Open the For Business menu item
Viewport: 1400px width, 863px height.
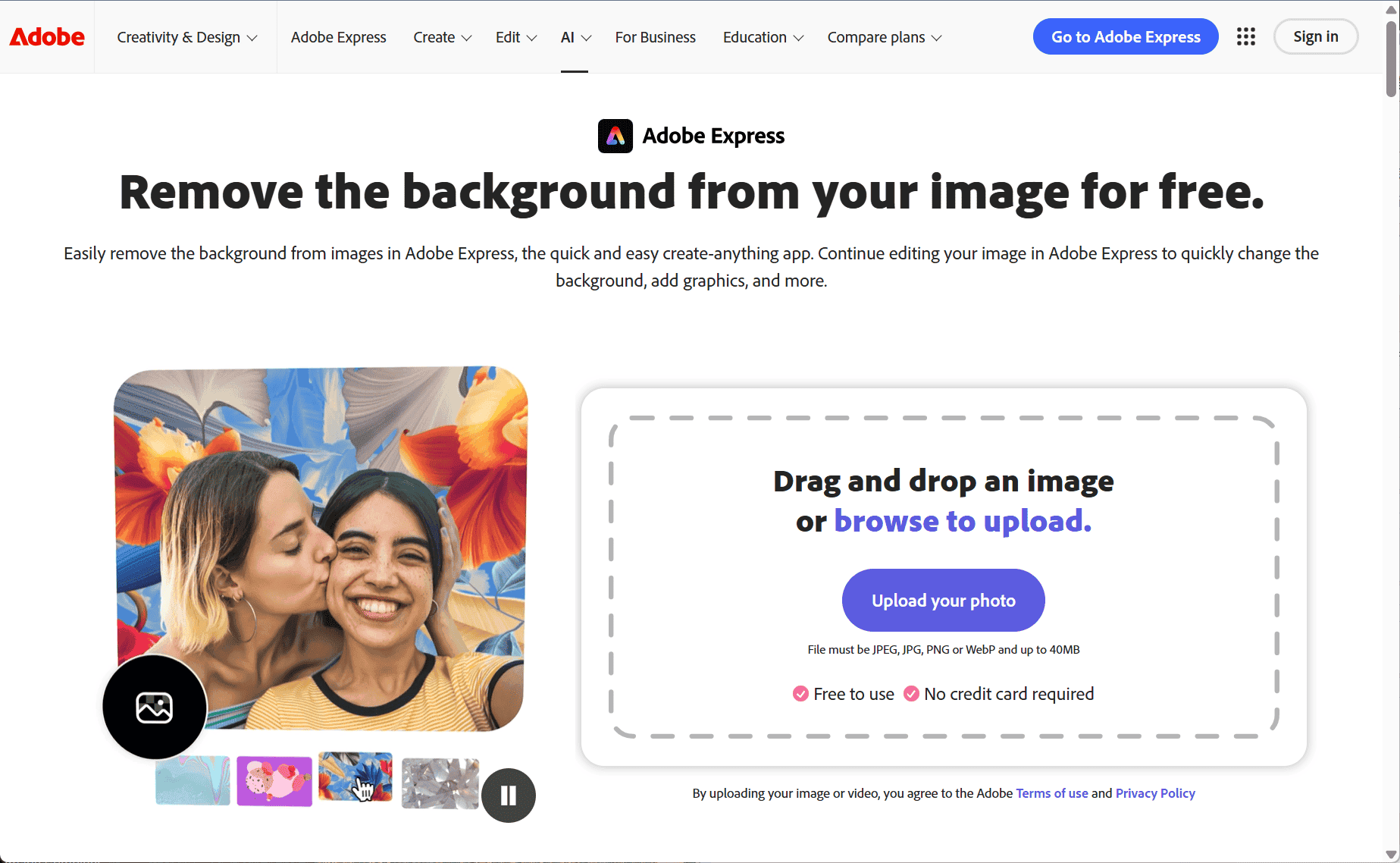pyautogui.click(x=655, y=36)
